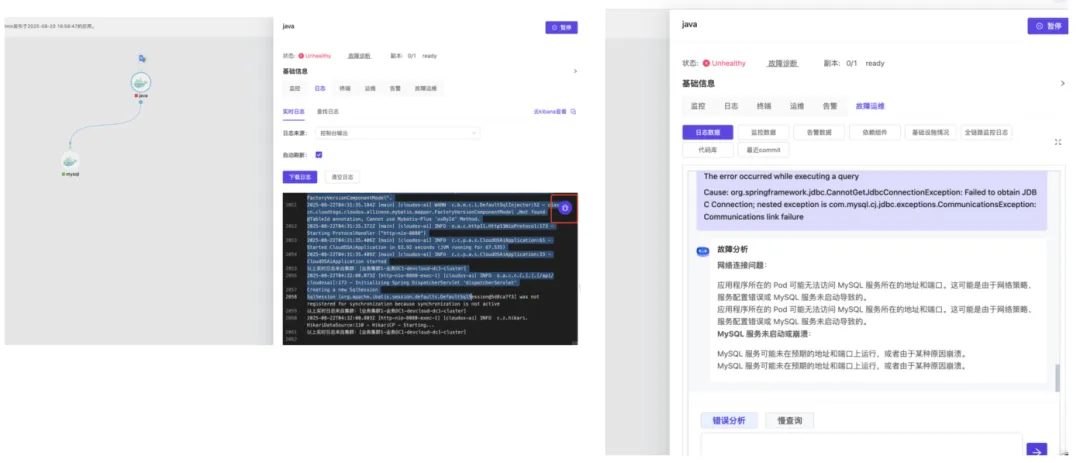Open the 运维 tab in right panel
The width and height of the screenshot is (1080, 463).
click(x=797, y=106)
